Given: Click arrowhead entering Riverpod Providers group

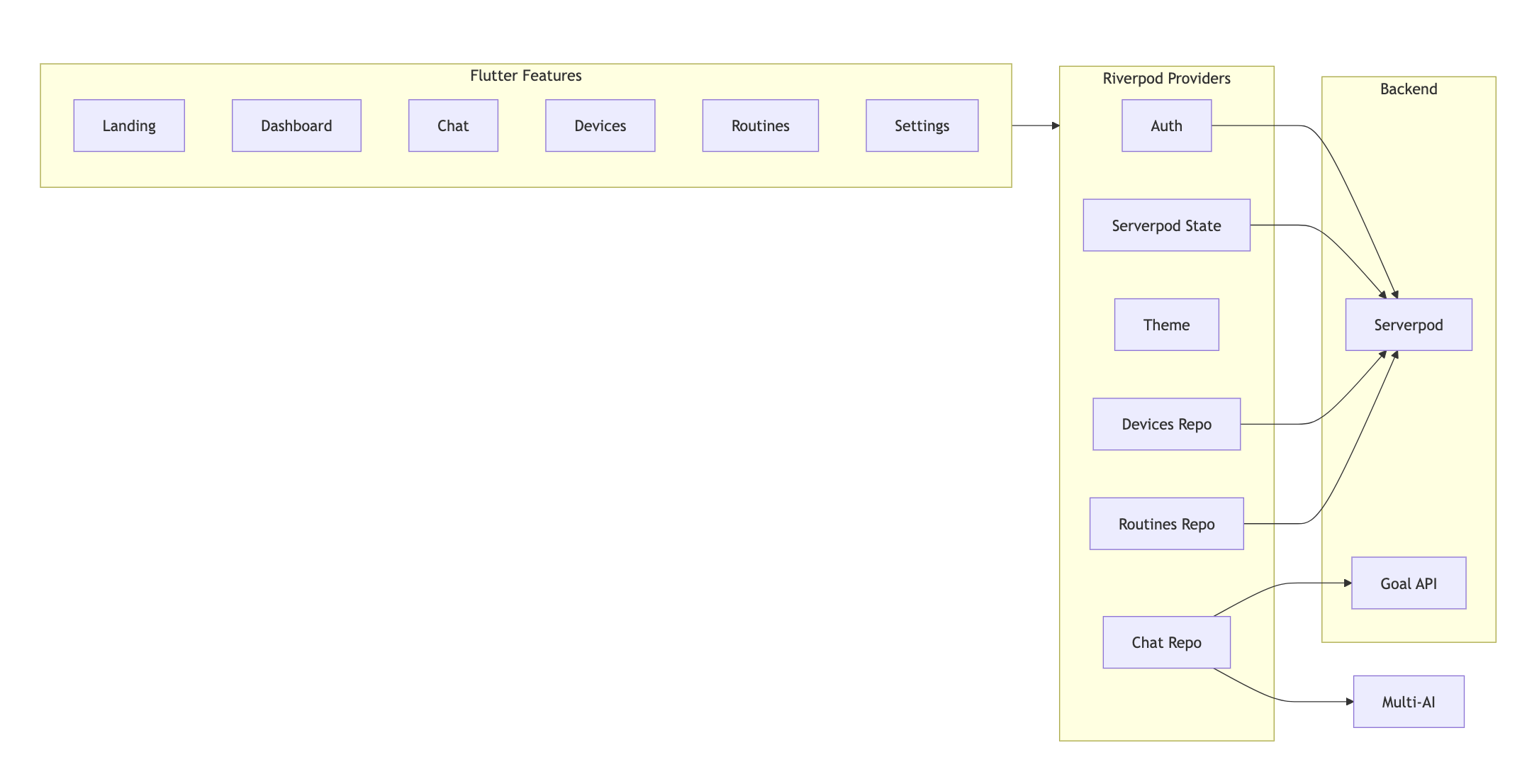Looking at the screenshot, I should pyautogui.click(x=1056, y=125).
